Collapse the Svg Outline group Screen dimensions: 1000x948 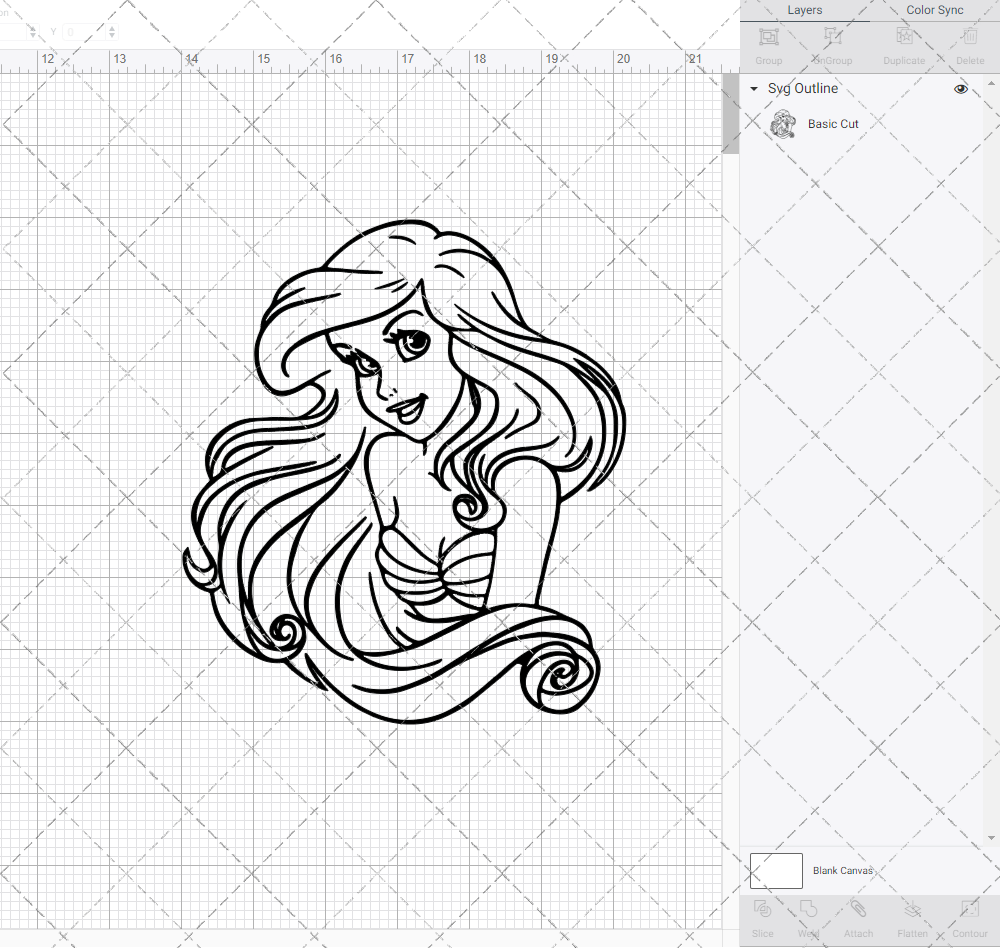[x=752, y=89]
